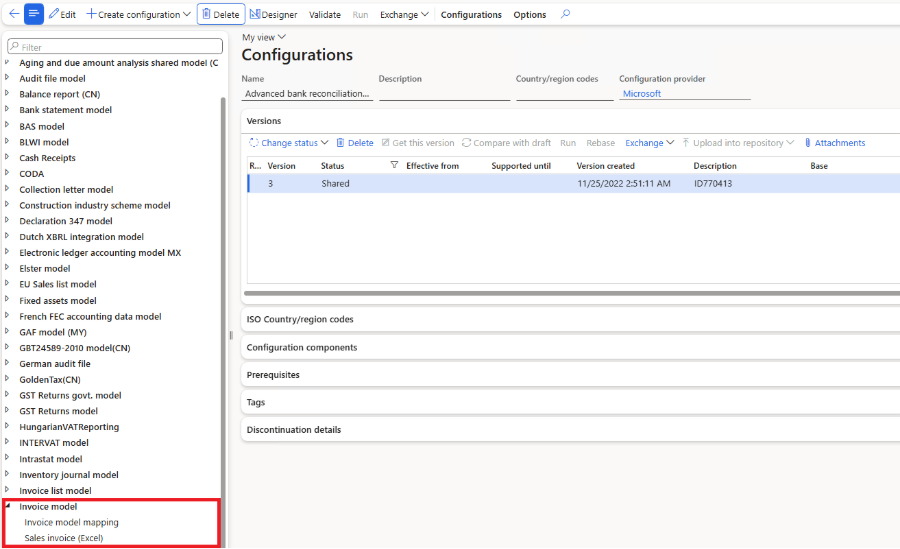Open the Create configuration dropdown
The width and height of the screenshot is (900, 549).
[138, 15]
